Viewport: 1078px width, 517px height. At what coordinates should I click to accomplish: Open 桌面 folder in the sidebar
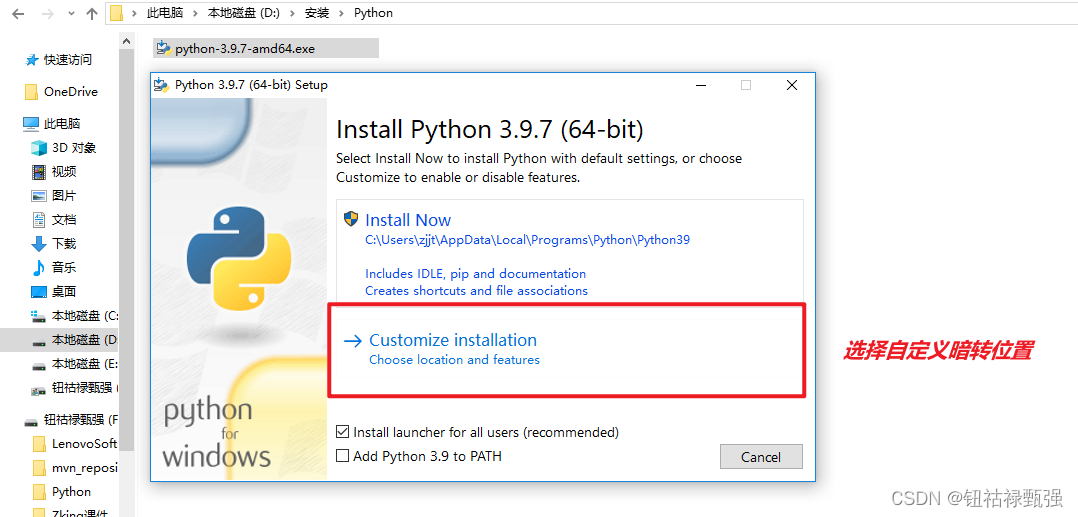[64, 292]
